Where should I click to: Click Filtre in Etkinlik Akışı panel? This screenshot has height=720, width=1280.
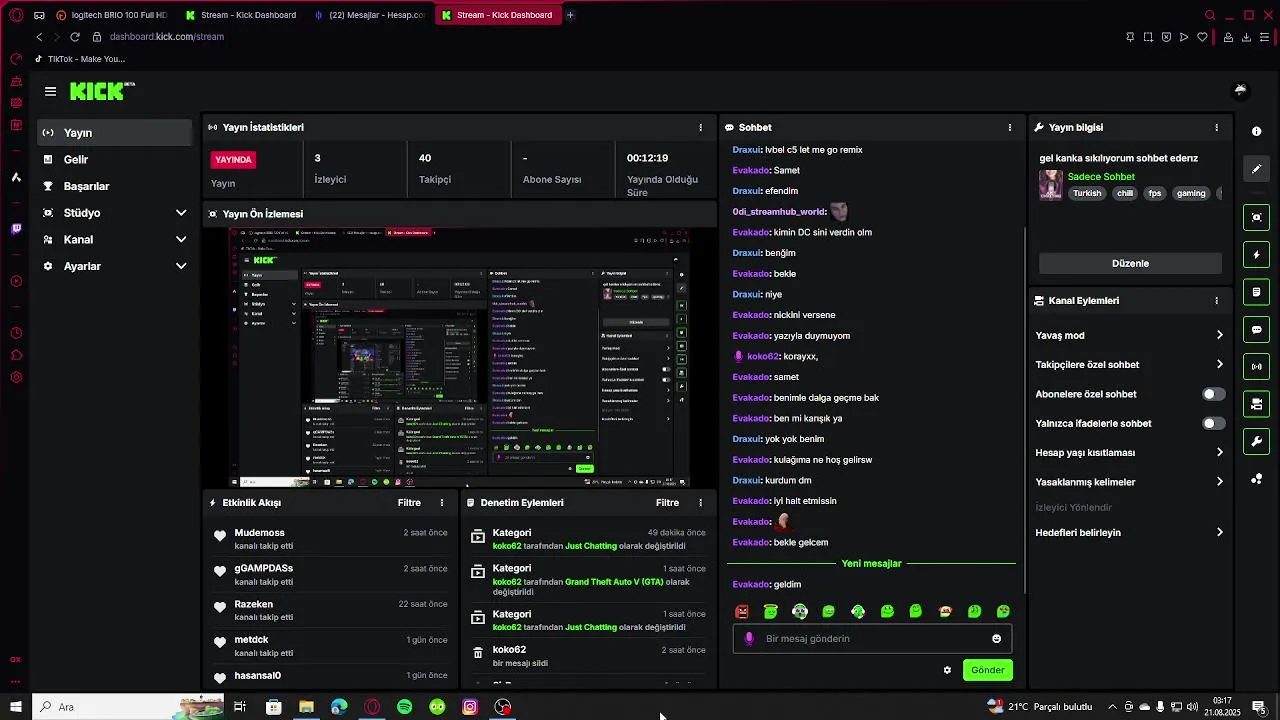[409, 503]
